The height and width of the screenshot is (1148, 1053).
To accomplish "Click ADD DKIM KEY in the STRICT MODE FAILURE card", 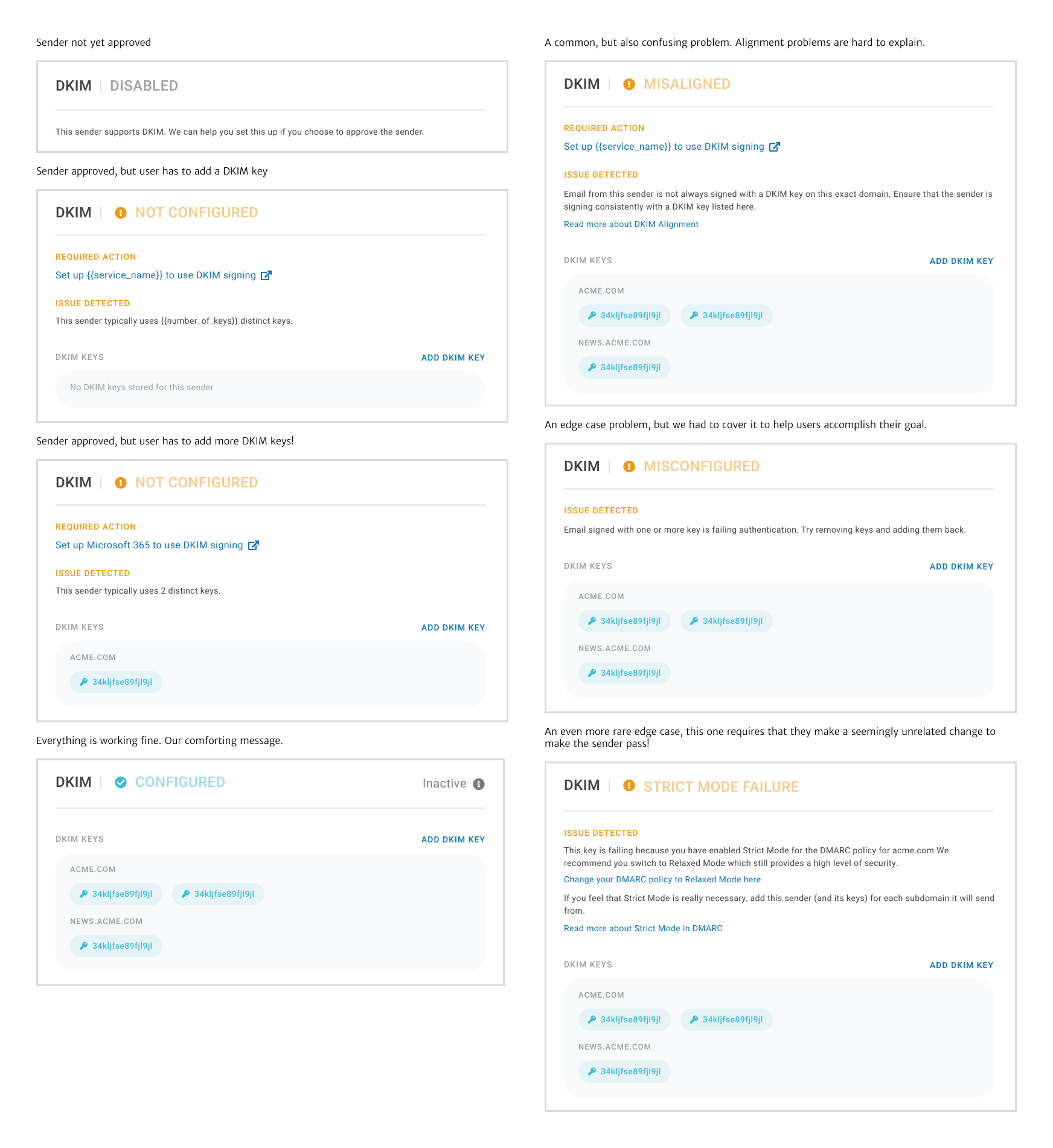I will (961, 965).
